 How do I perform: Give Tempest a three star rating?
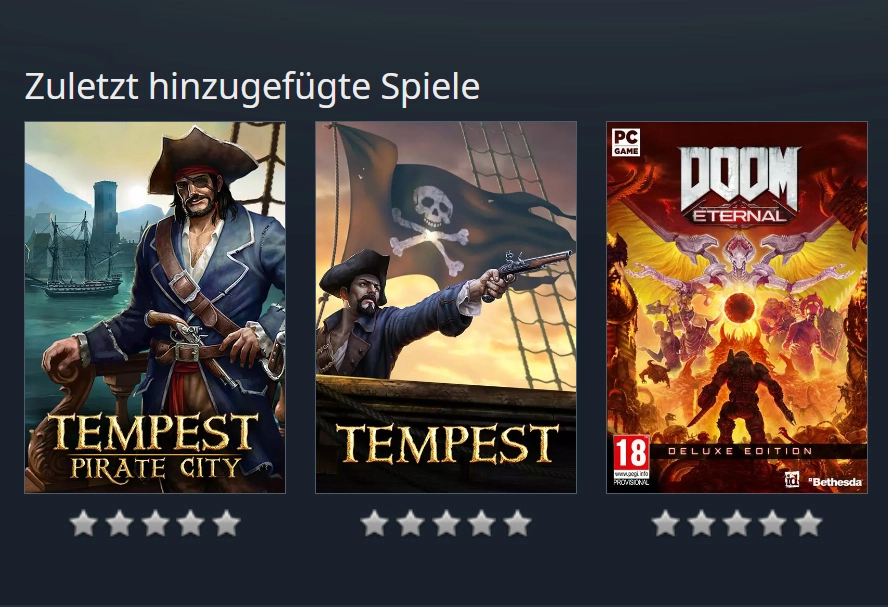(x=446, y=523)
